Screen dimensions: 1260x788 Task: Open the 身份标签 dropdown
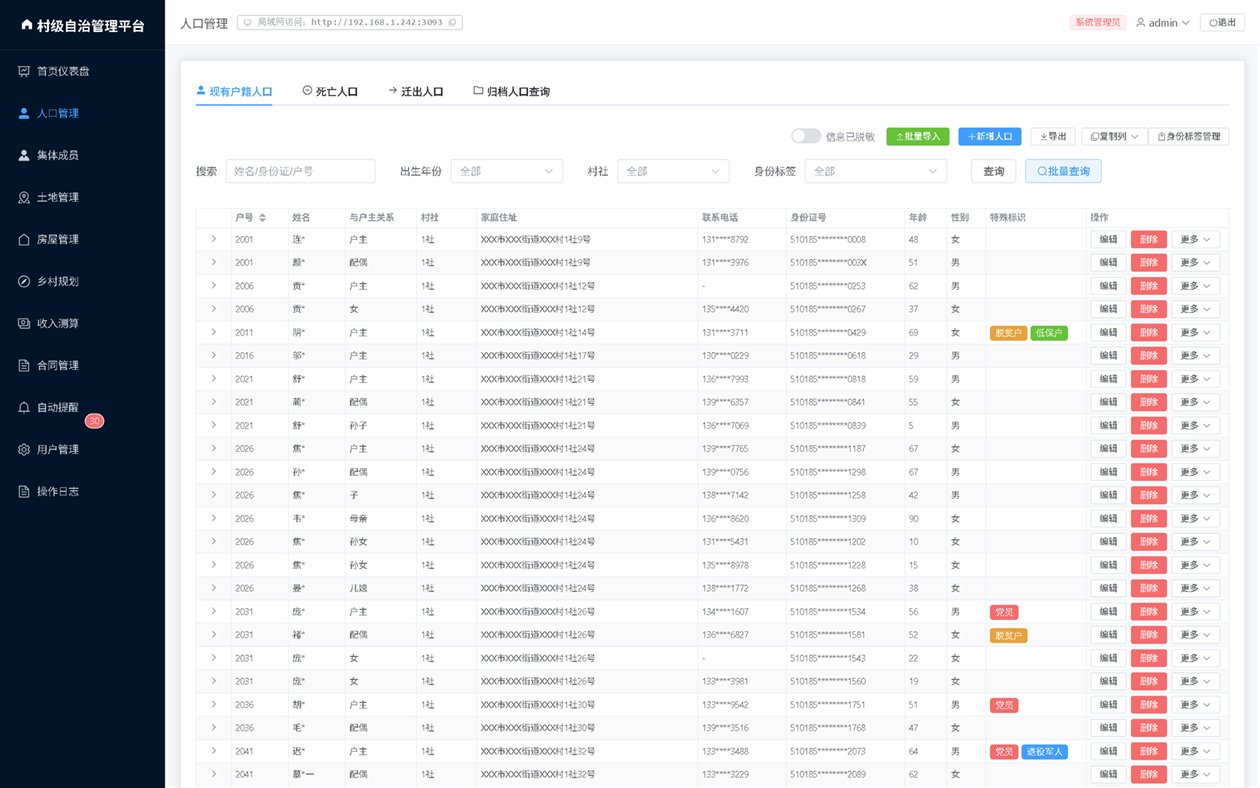click(876, 171)
